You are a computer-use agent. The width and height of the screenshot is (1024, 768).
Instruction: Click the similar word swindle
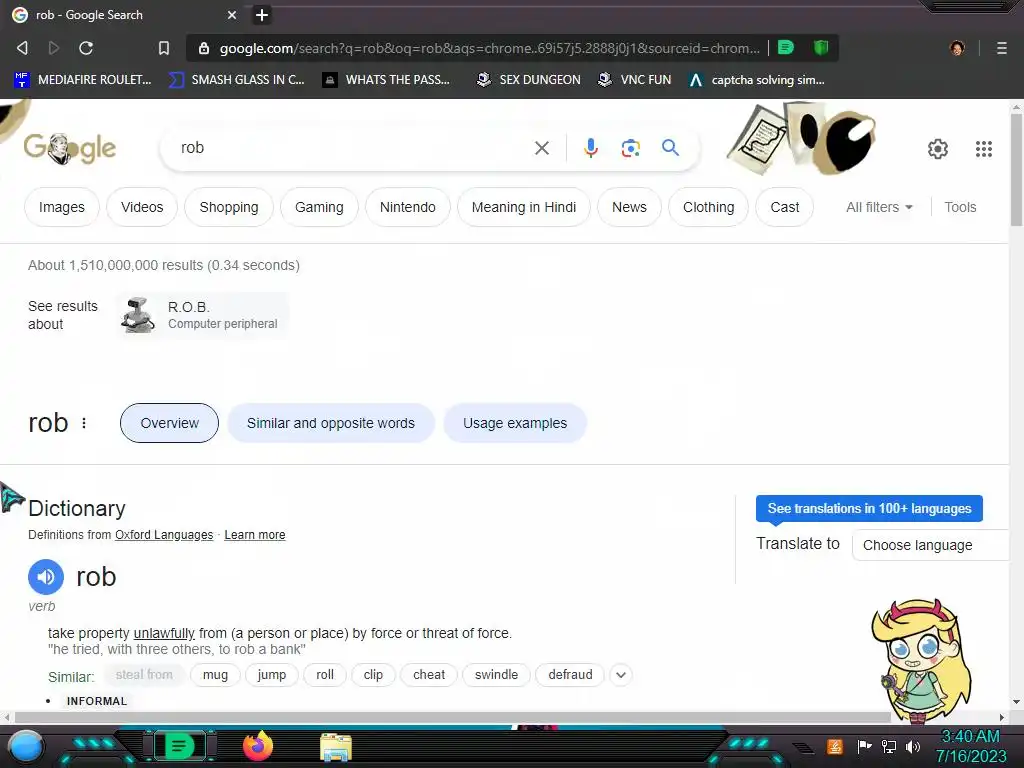click(x=496, y=675)
